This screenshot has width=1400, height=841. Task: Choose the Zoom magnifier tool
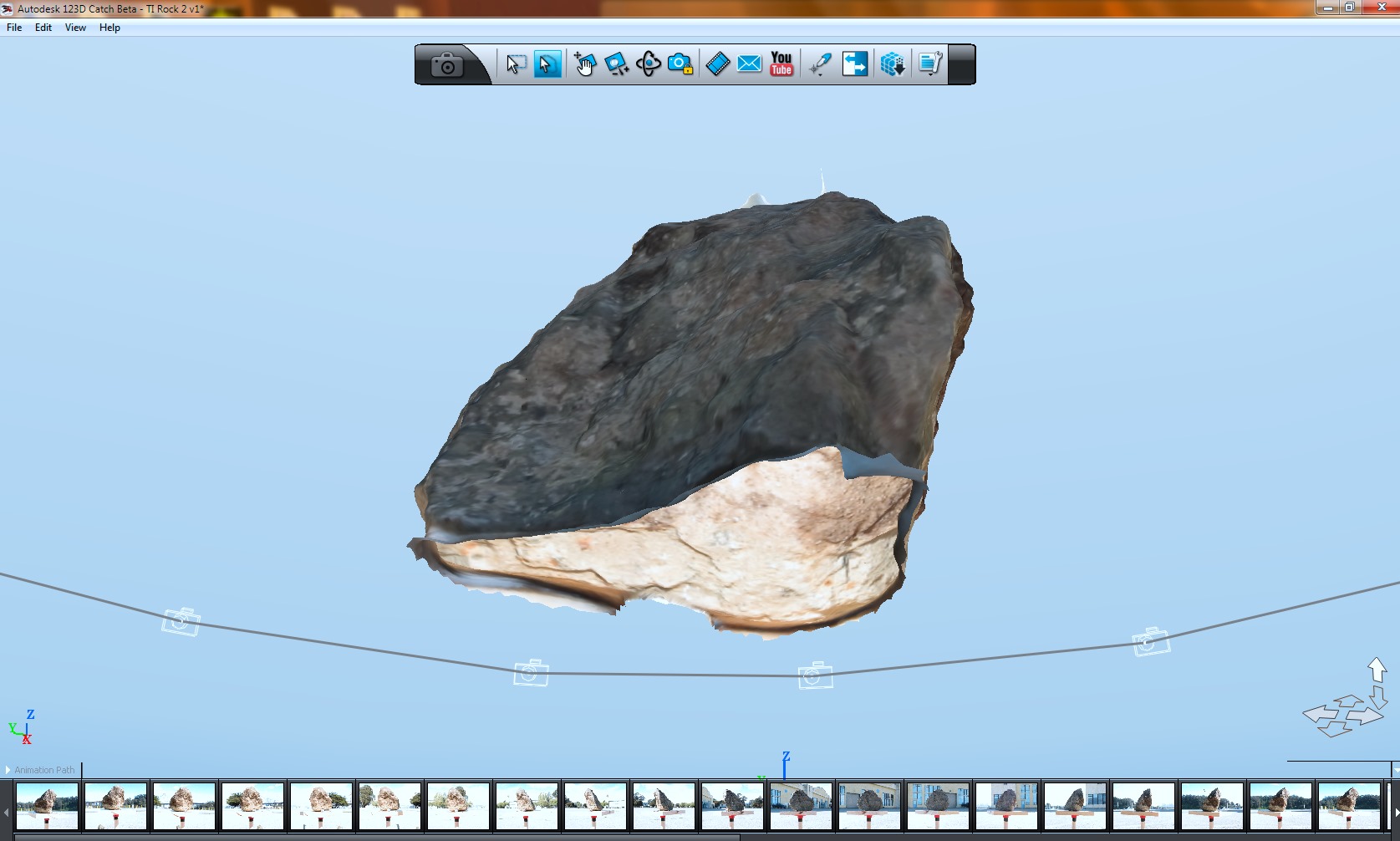pos(617,64)
